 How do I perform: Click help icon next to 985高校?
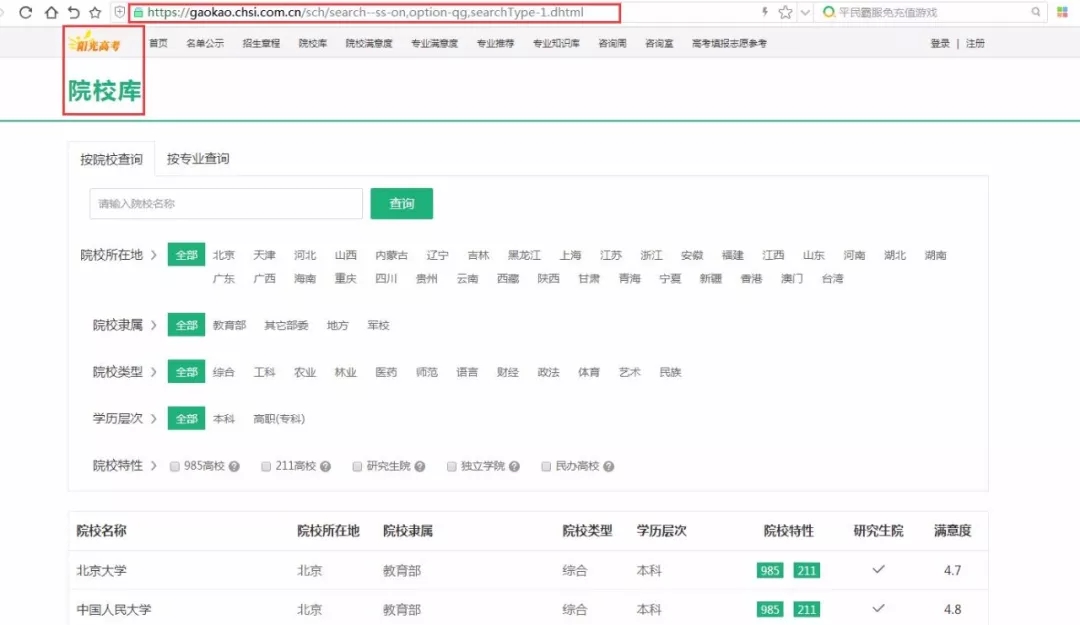point(234,467)
